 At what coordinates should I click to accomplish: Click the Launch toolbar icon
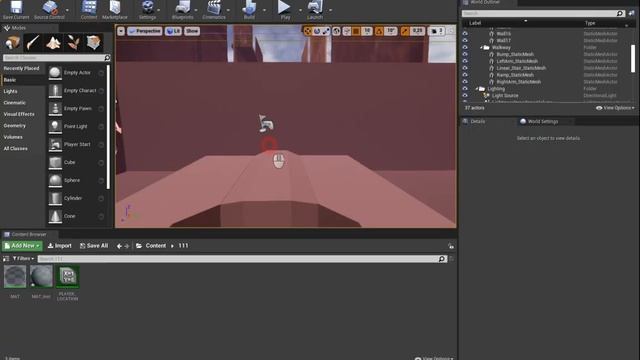315,9
